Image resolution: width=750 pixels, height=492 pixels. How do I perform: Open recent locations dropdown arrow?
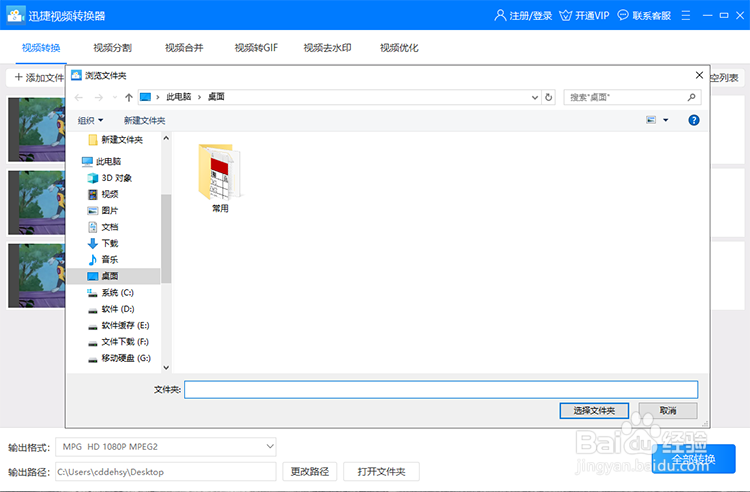point(115,98)
